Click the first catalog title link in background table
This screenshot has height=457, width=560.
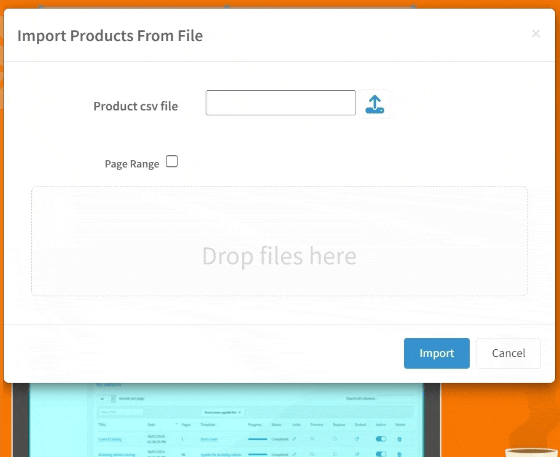(110, 440)
